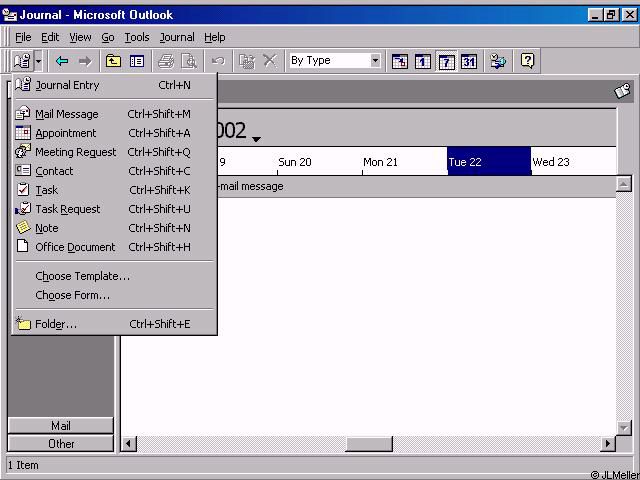Select Folder... menu entry
640x480 pixels.
coord(114,324)
